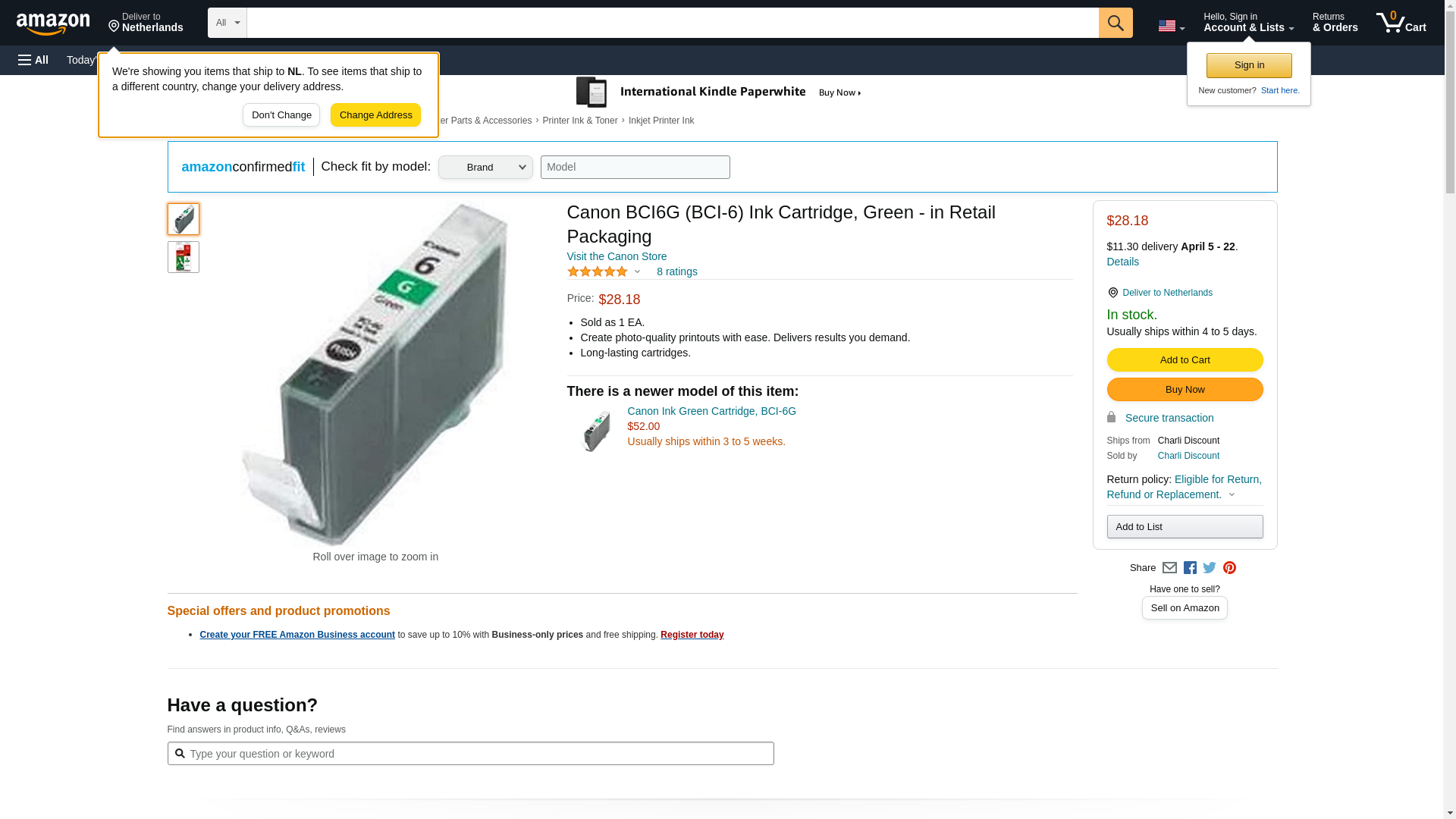The height and width of the screenshot is (819, 1456).
Task: Click the search magnifier button
Action: point(1115,23)
